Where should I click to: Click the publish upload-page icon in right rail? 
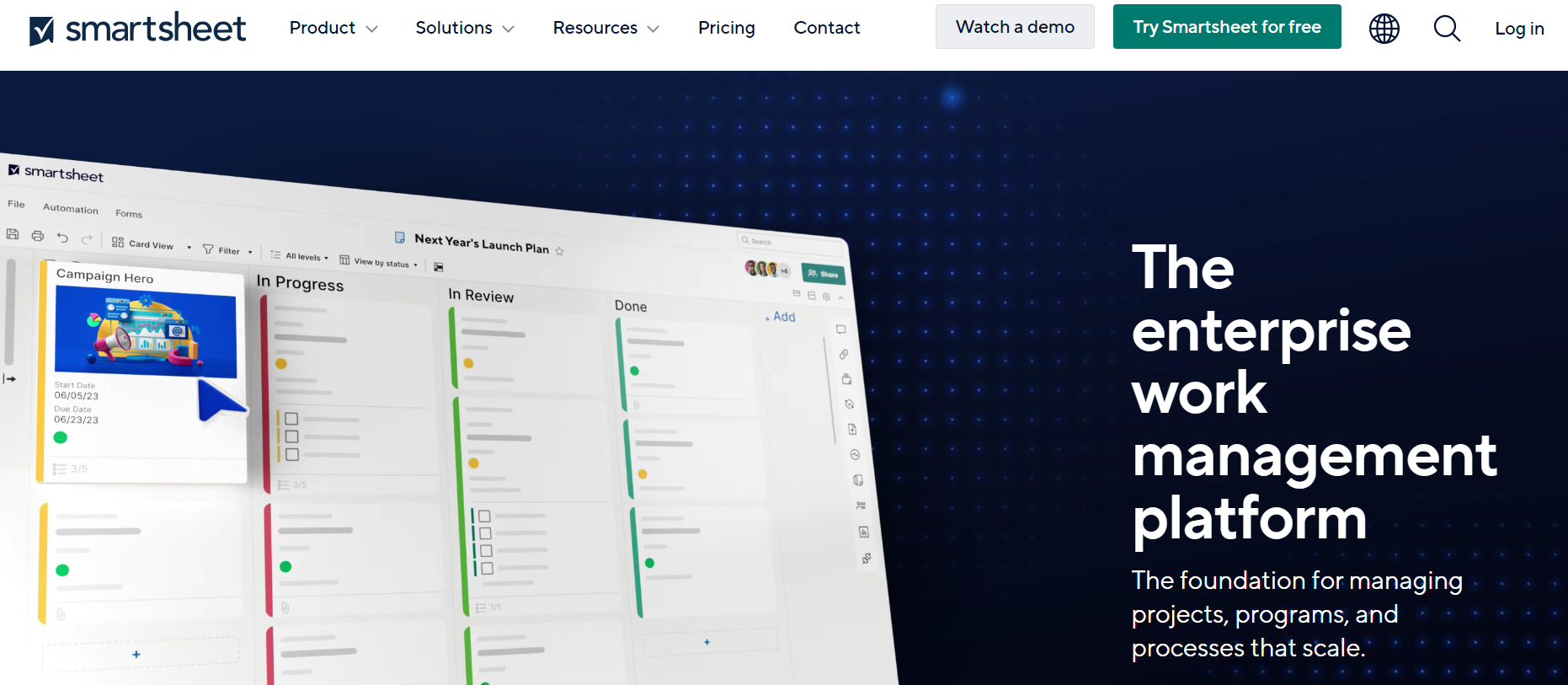[x=852, y=429]
